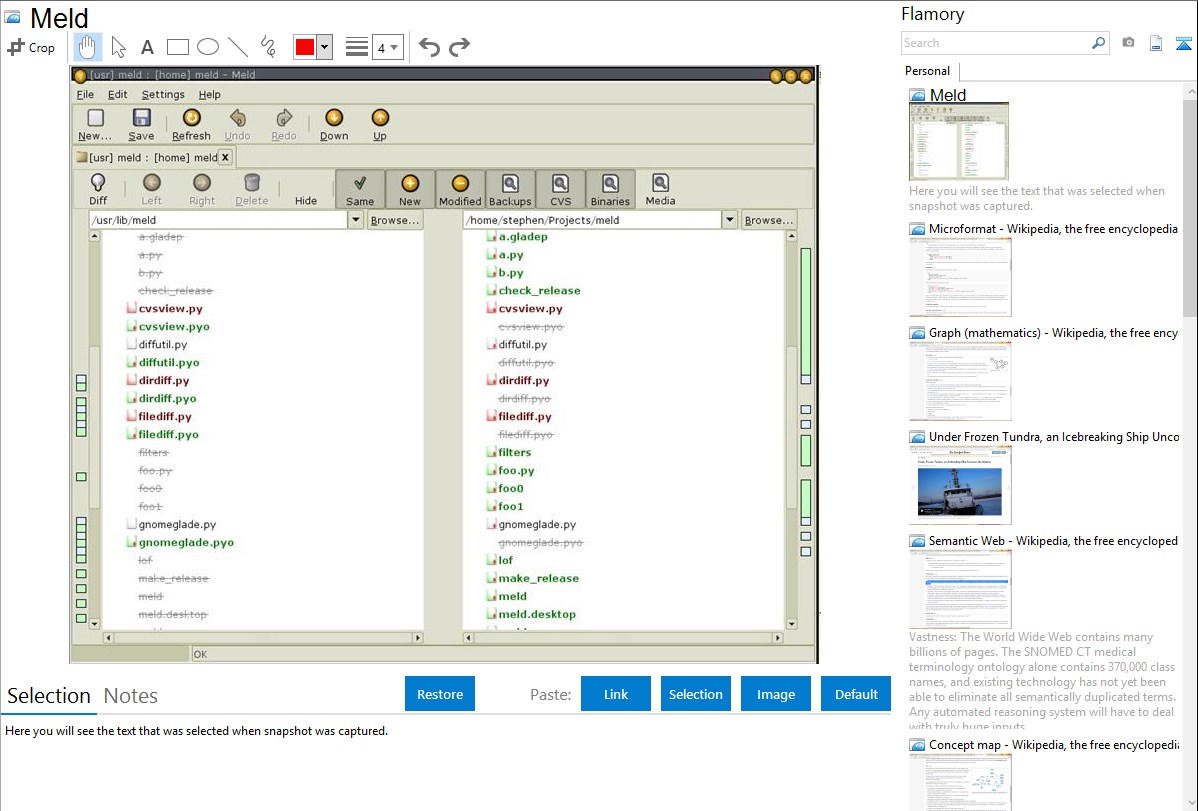Open the File menu in Meld
1198x811 pixels.
click(x=85, y=94)
